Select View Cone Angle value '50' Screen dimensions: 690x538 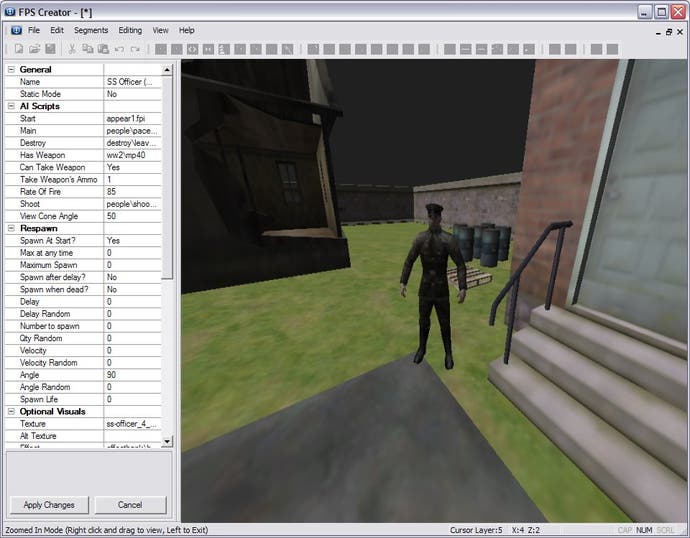point(133,216)
